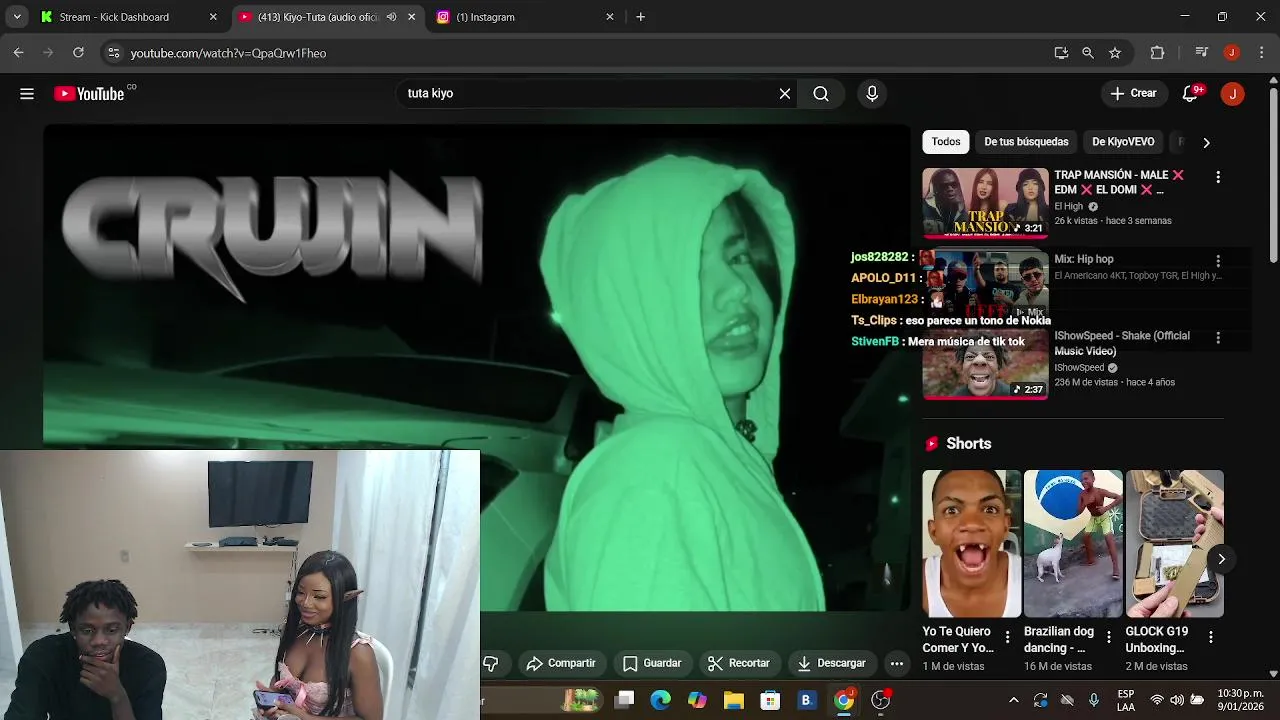The height and width of the screenshot is (720, 1280).
Task: Bookmark this page with star
Action: pos(1115,53)
